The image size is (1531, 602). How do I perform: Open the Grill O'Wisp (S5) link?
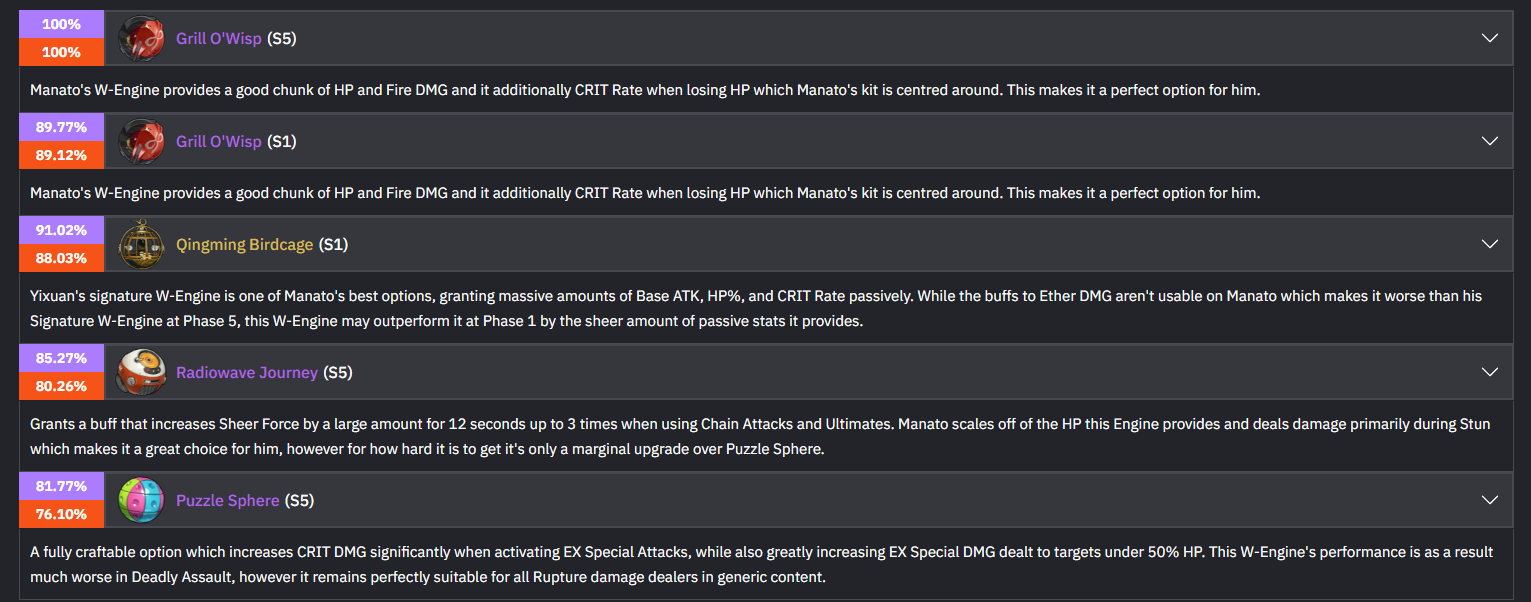tap(218, 39)
